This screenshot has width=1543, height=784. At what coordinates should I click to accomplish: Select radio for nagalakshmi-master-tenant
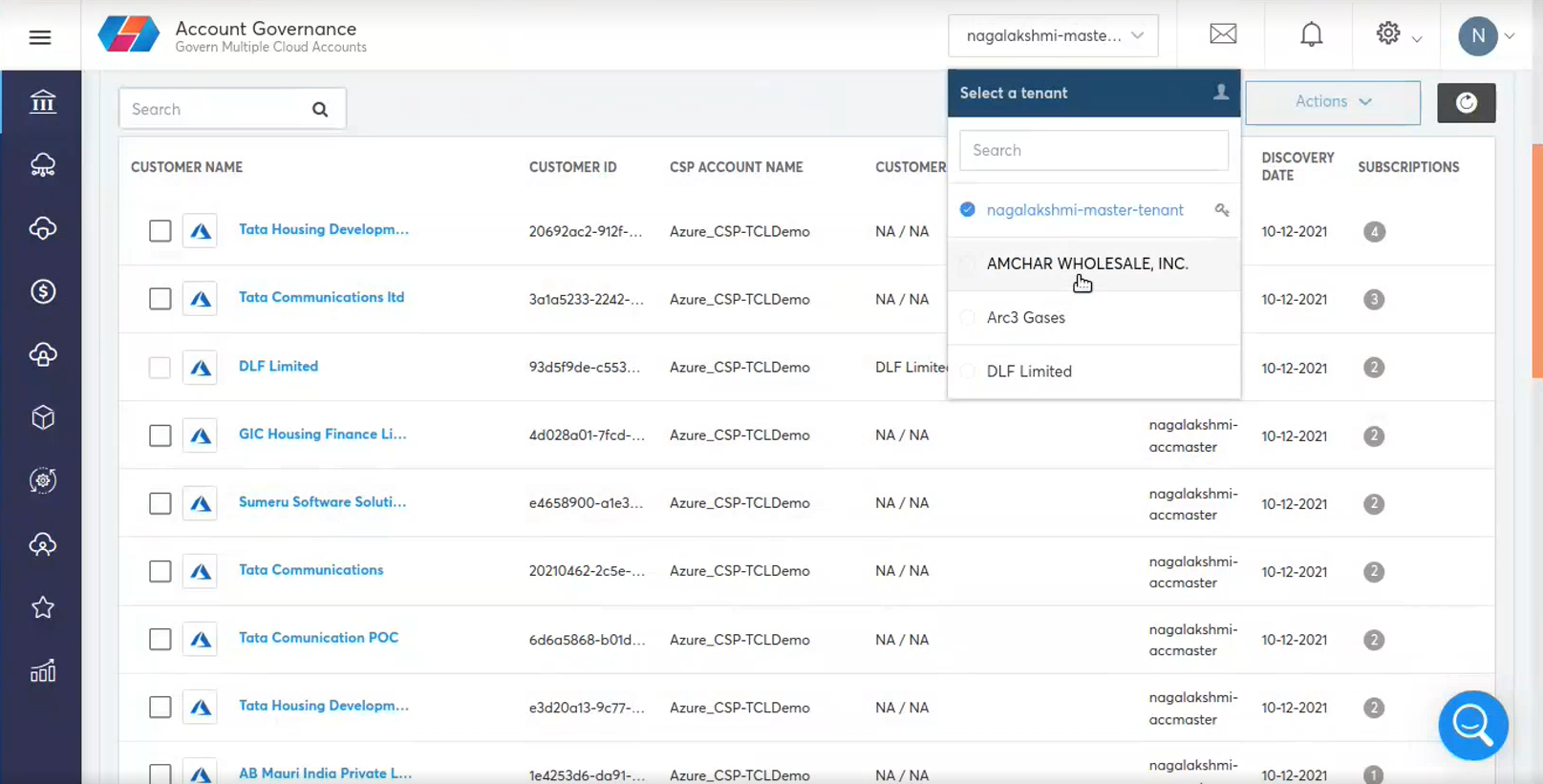968,209
